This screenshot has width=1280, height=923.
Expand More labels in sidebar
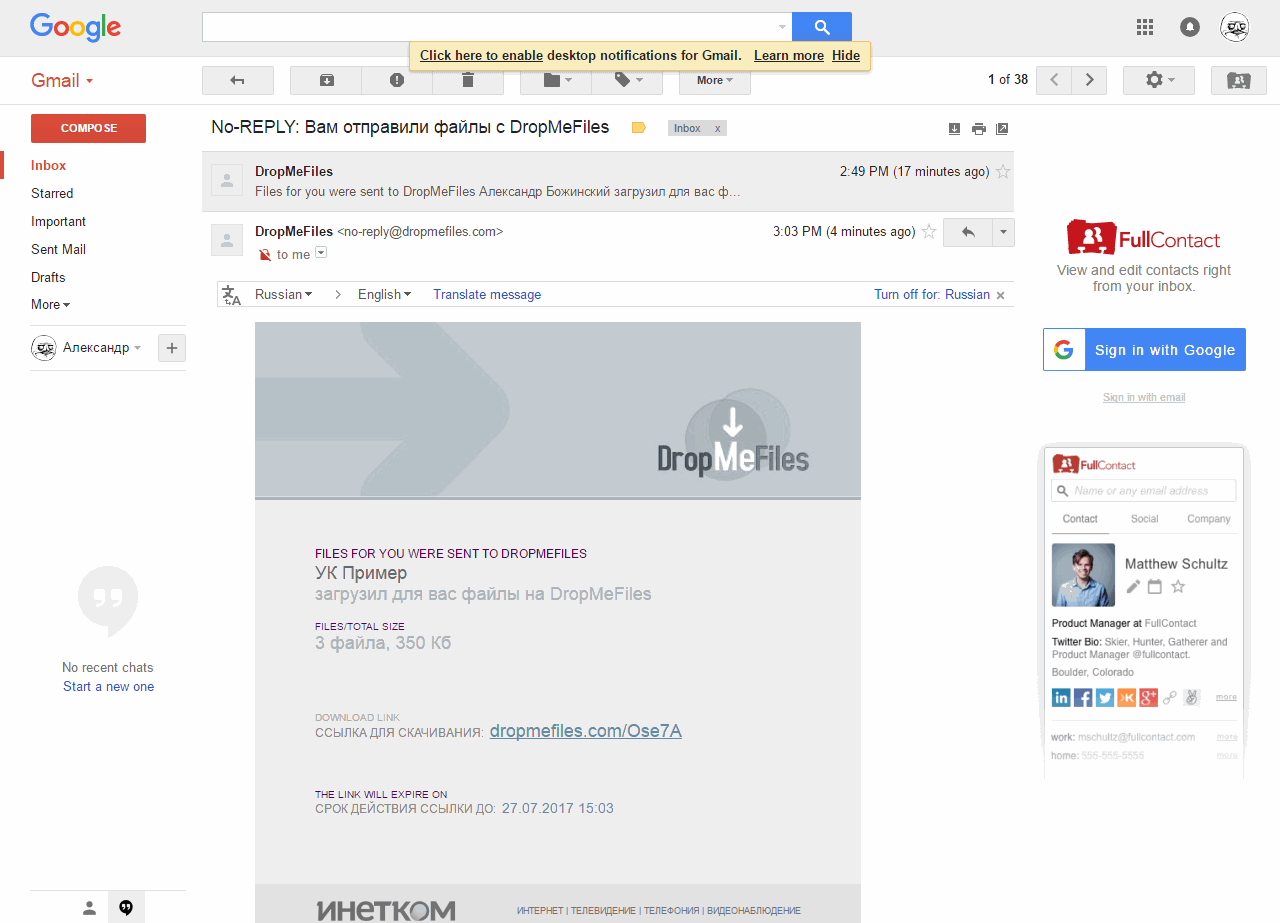click(50, 304)
